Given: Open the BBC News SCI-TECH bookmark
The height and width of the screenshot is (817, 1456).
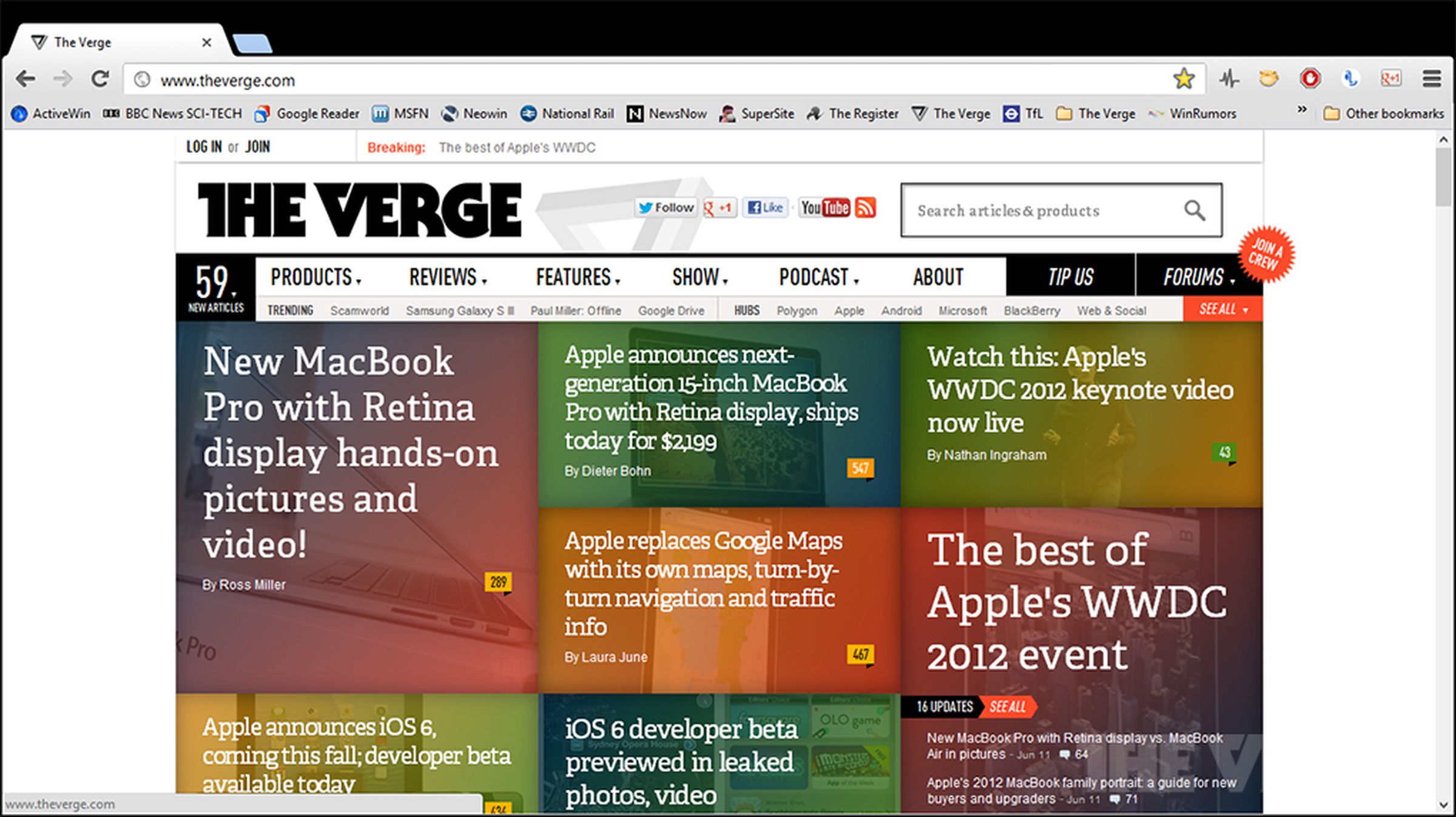Looking at the screenshot, I should 172,113.
